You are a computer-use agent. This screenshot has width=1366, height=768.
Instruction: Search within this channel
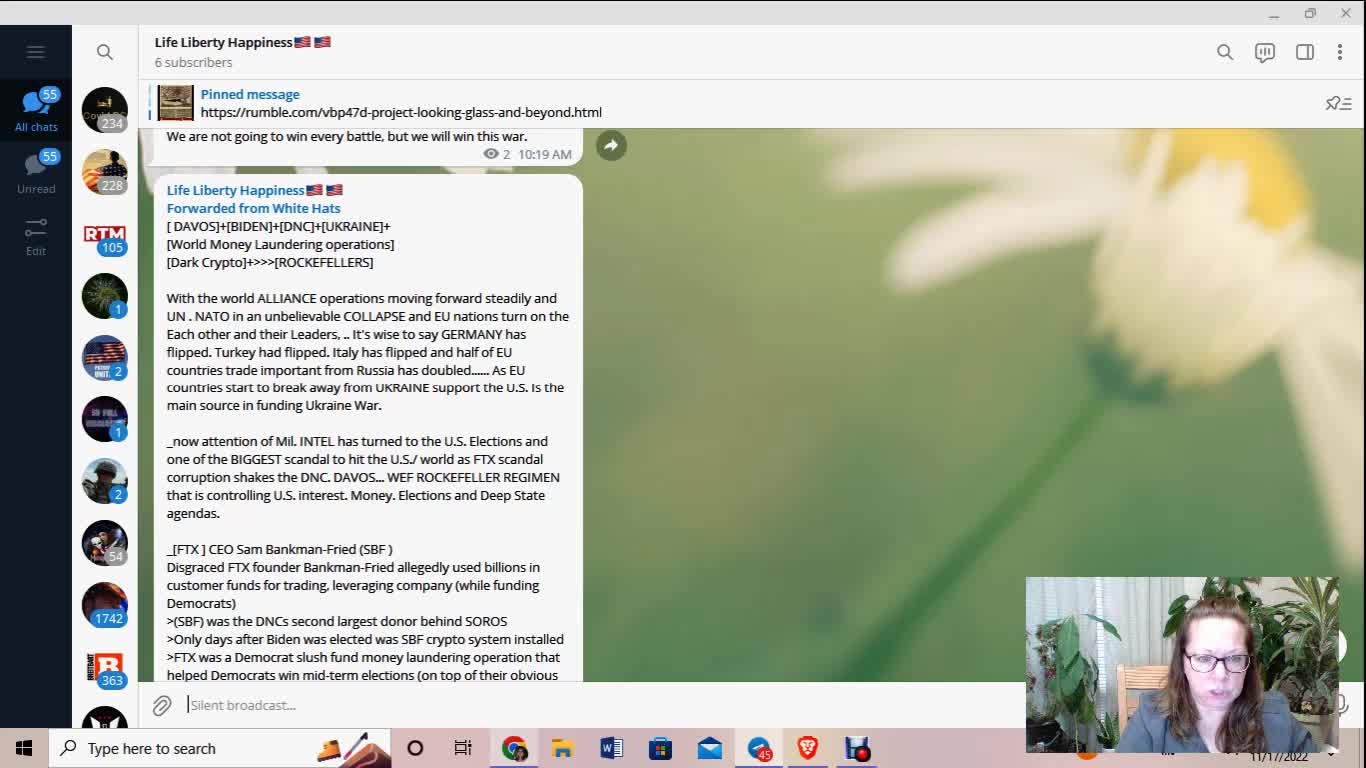point(1225,52)
